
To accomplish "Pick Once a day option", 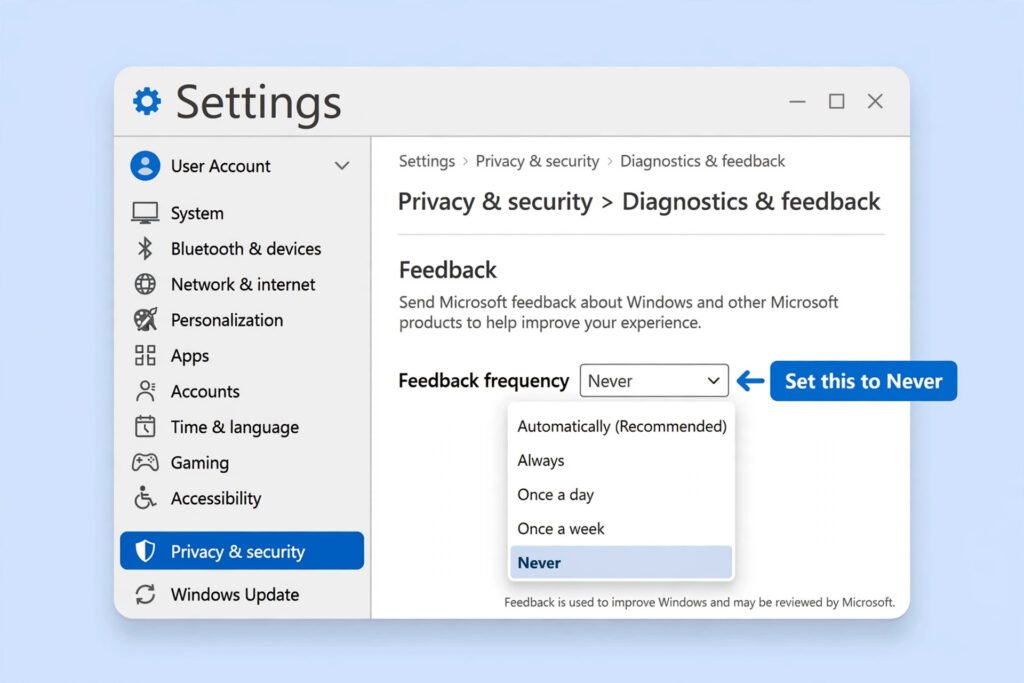I will [621, 494].
